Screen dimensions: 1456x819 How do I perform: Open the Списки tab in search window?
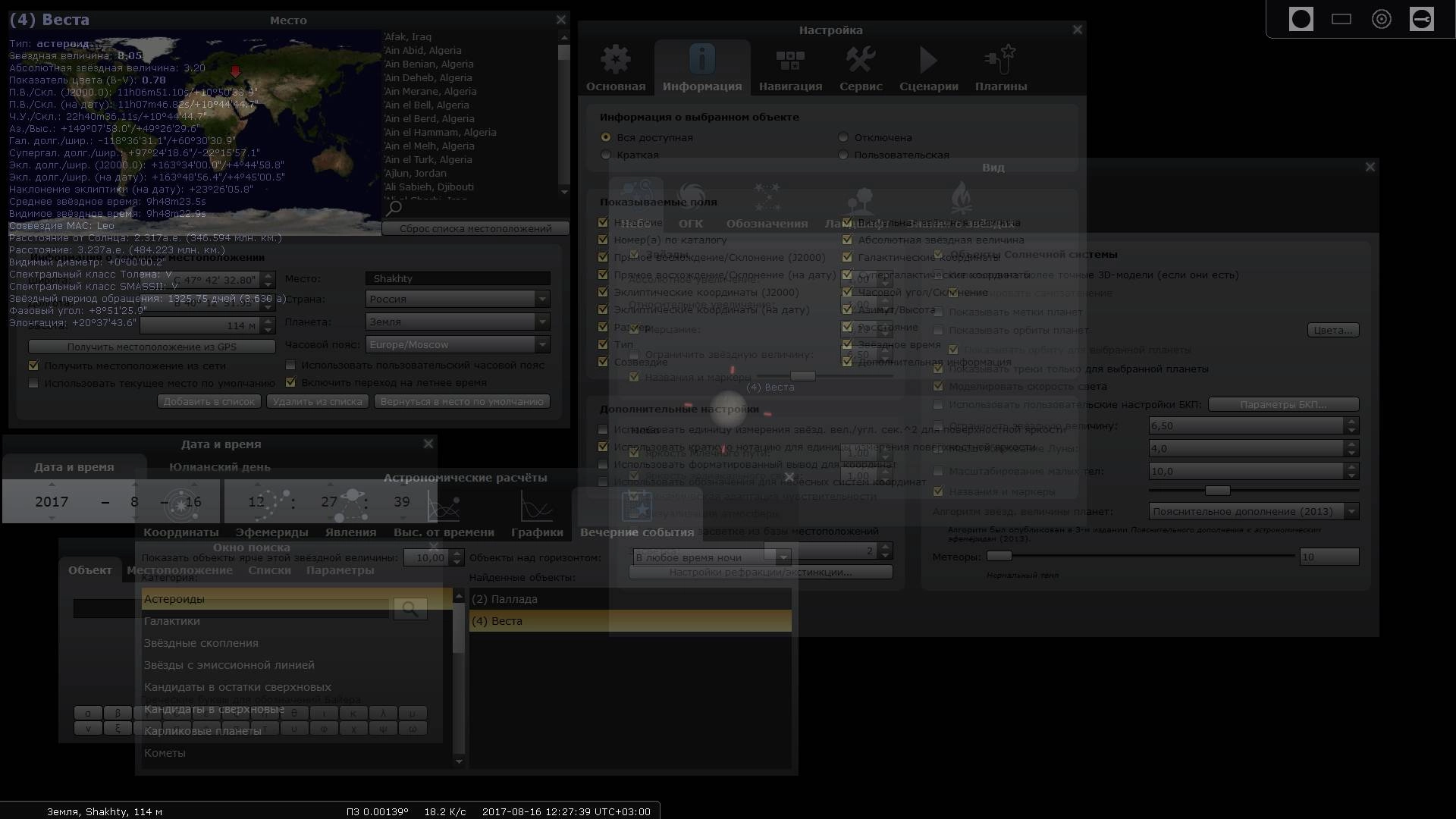[269, 570]
